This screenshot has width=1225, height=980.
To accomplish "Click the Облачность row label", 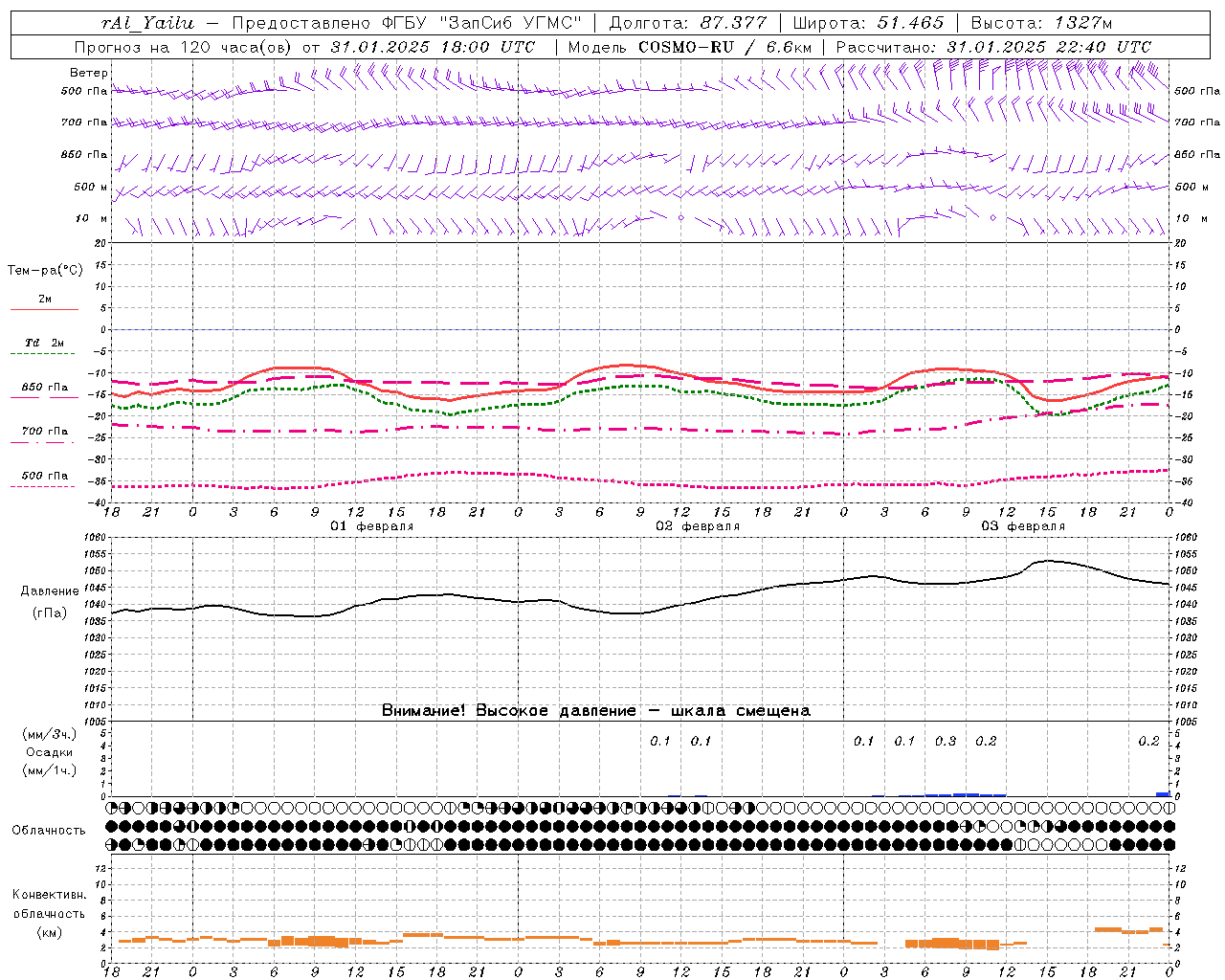I will click(49, 830).
